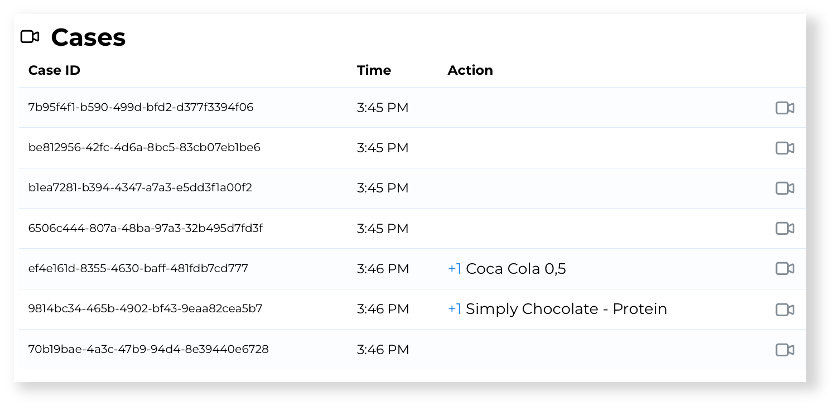Click the Action column header
Screen dimensions: 836x408
pyautogui.click(x=470, y=71)
